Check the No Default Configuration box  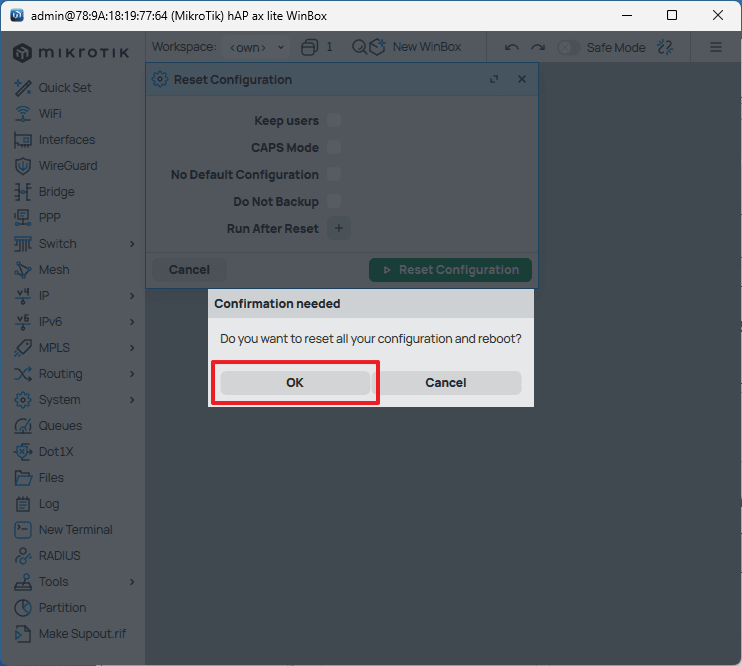tap(335, 175)
